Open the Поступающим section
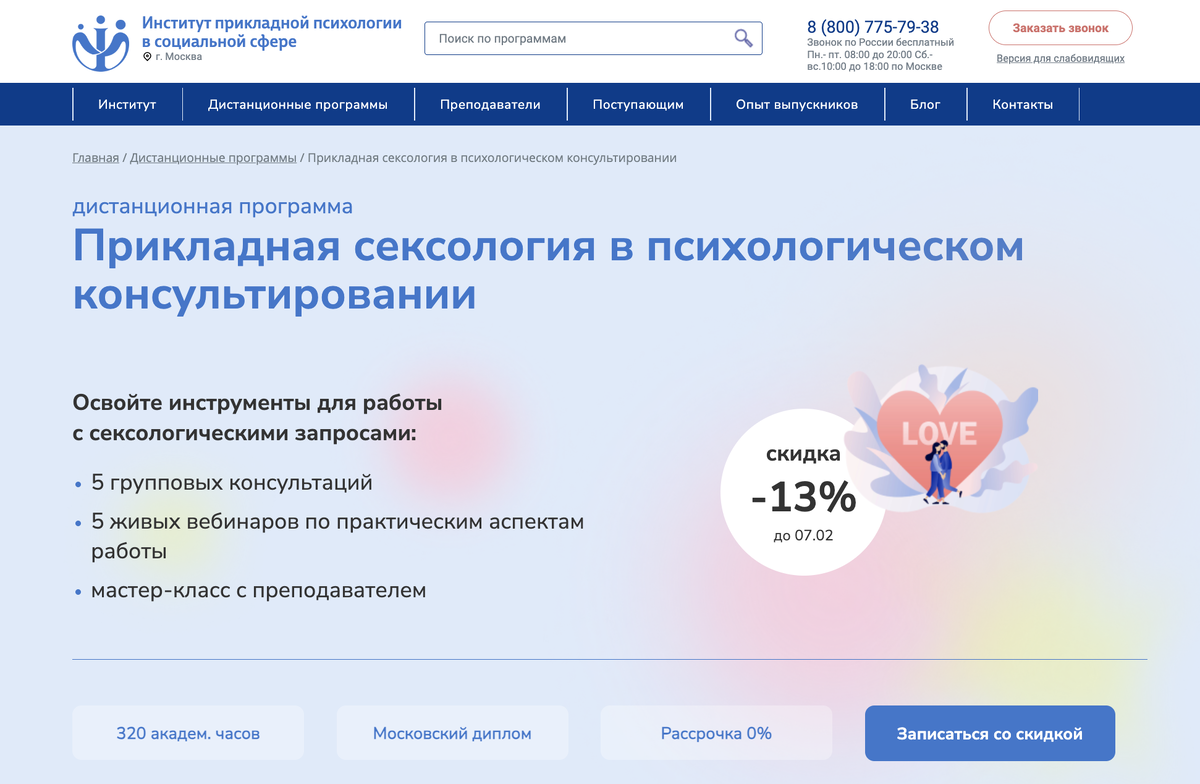Screen dimensions: 1200x784 [x=639, y=104]
